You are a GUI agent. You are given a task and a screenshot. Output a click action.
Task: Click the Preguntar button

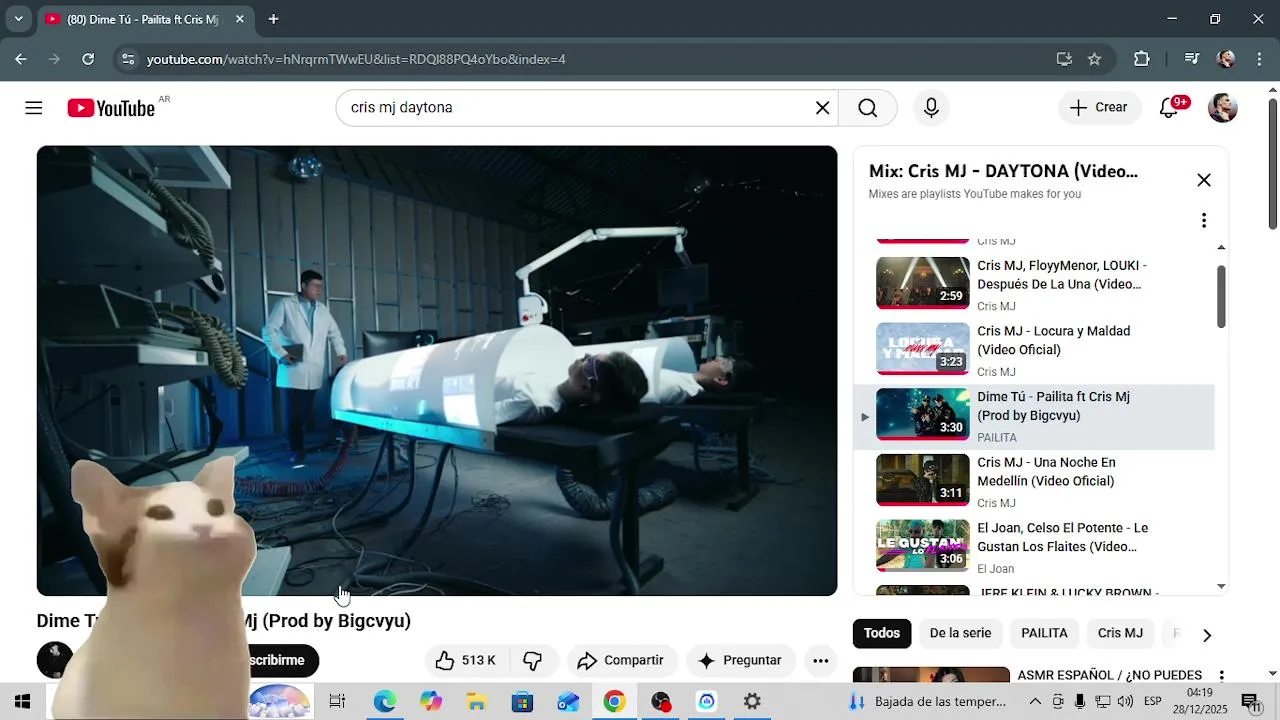(x=740, y=660)
